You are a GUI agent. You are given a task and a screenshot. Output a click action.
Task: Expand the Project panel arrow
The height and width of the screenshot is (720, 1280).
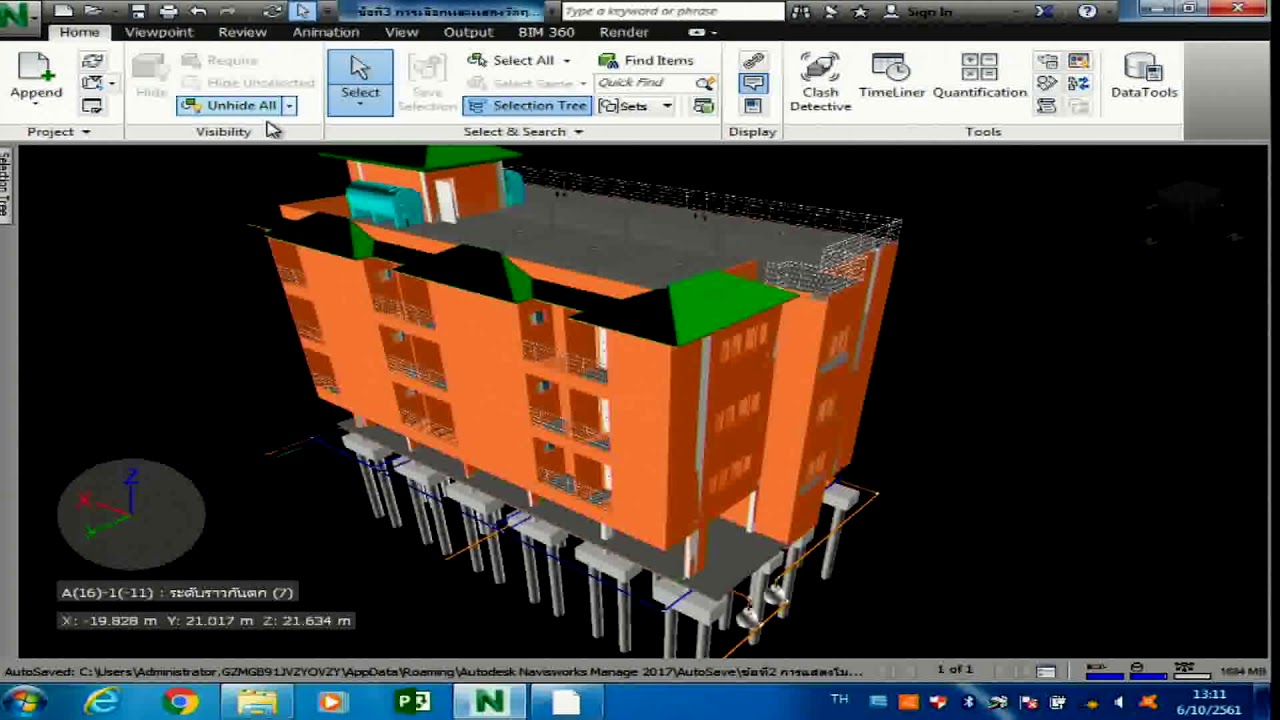86,132
